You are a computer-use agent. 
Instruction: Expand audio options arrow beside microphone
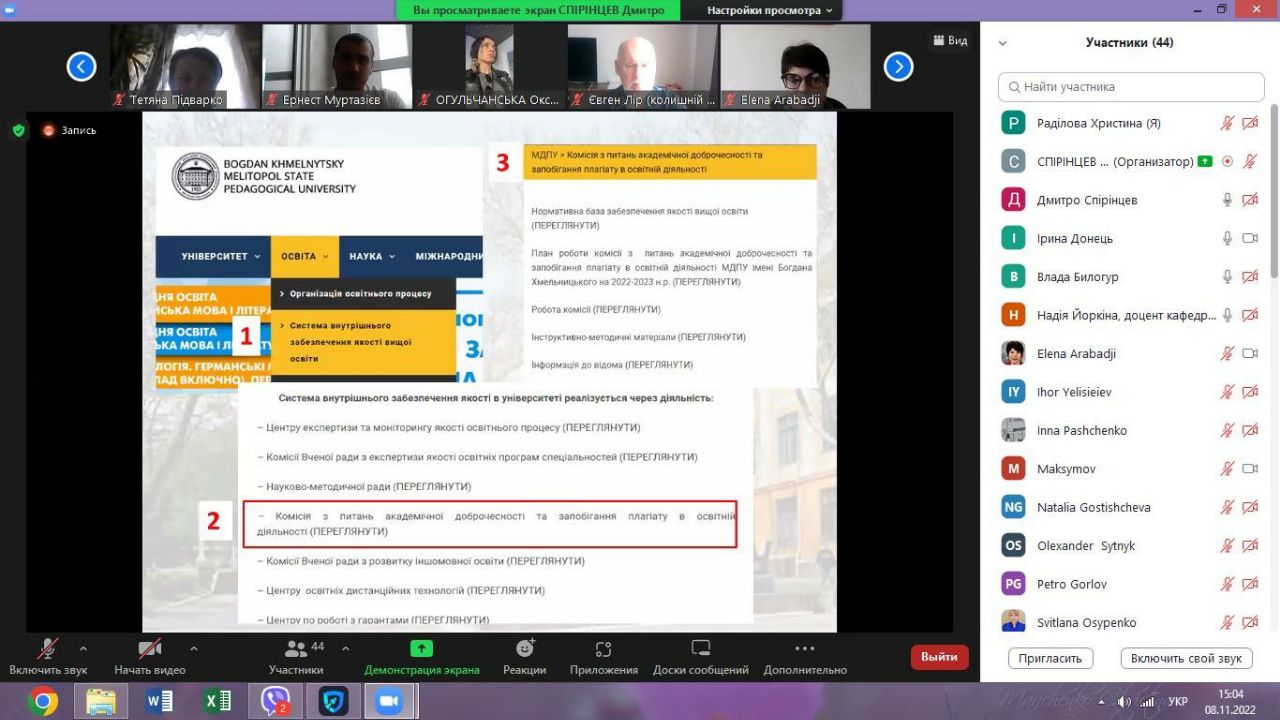(x=83, y=648)
